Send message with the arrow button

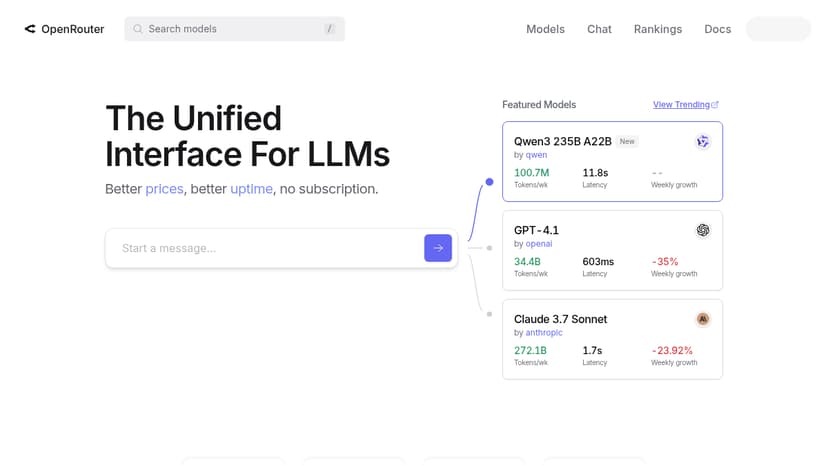(438, 248)
